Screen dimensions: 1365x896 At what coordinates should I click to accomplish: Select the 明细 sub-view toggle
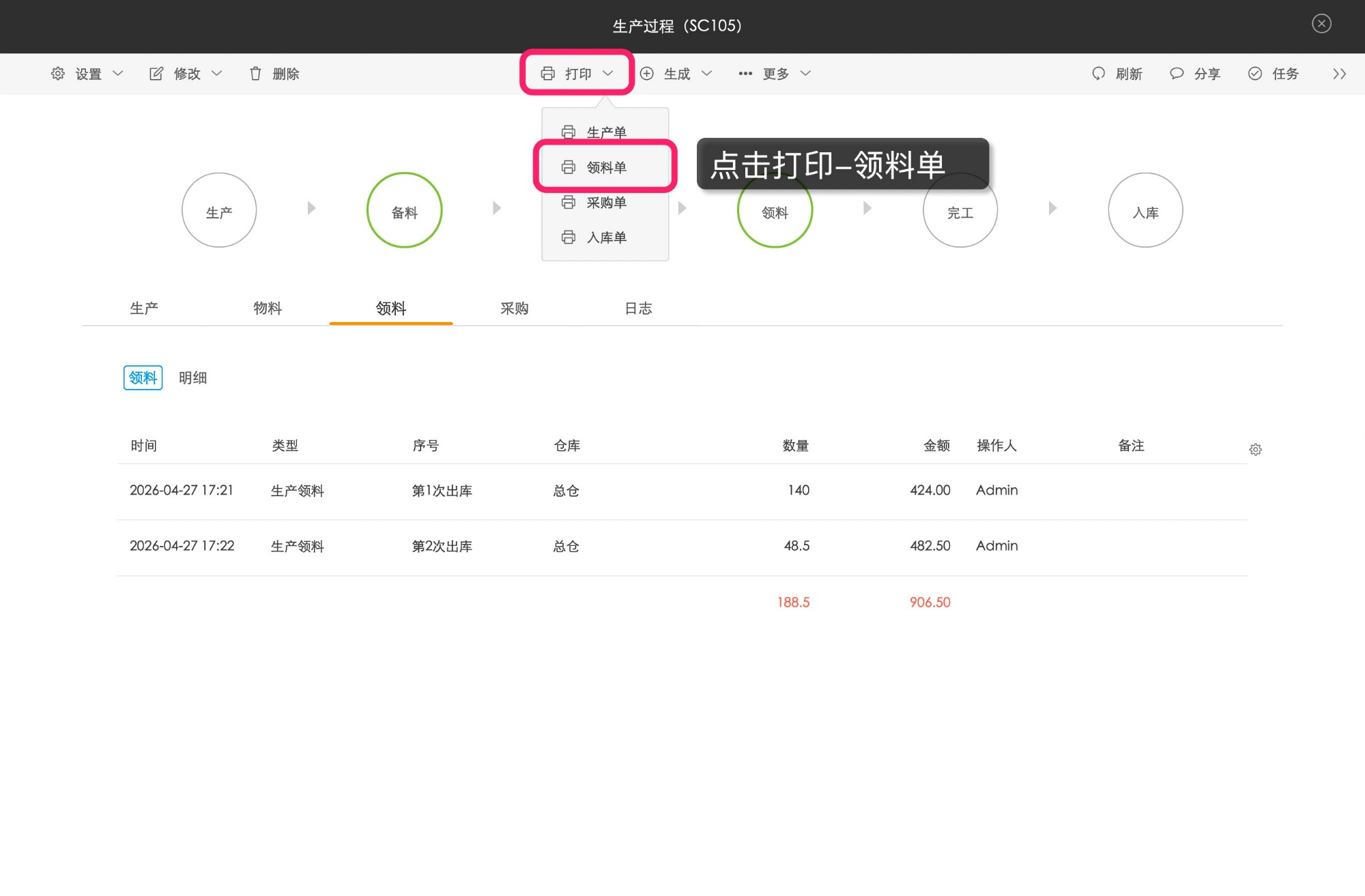(x=193, y=377)
